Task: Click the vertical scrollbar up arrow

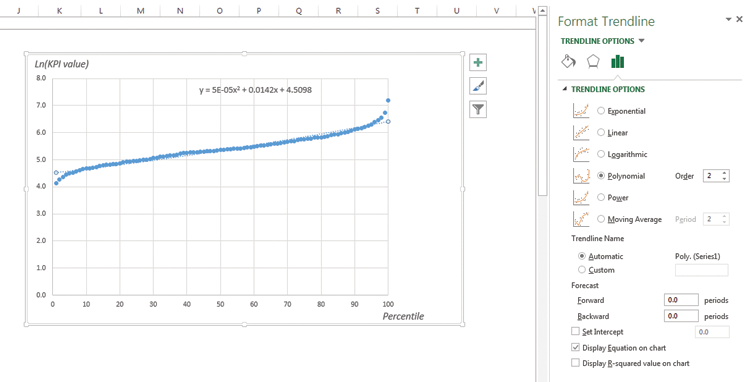Action: coord(542,11)
